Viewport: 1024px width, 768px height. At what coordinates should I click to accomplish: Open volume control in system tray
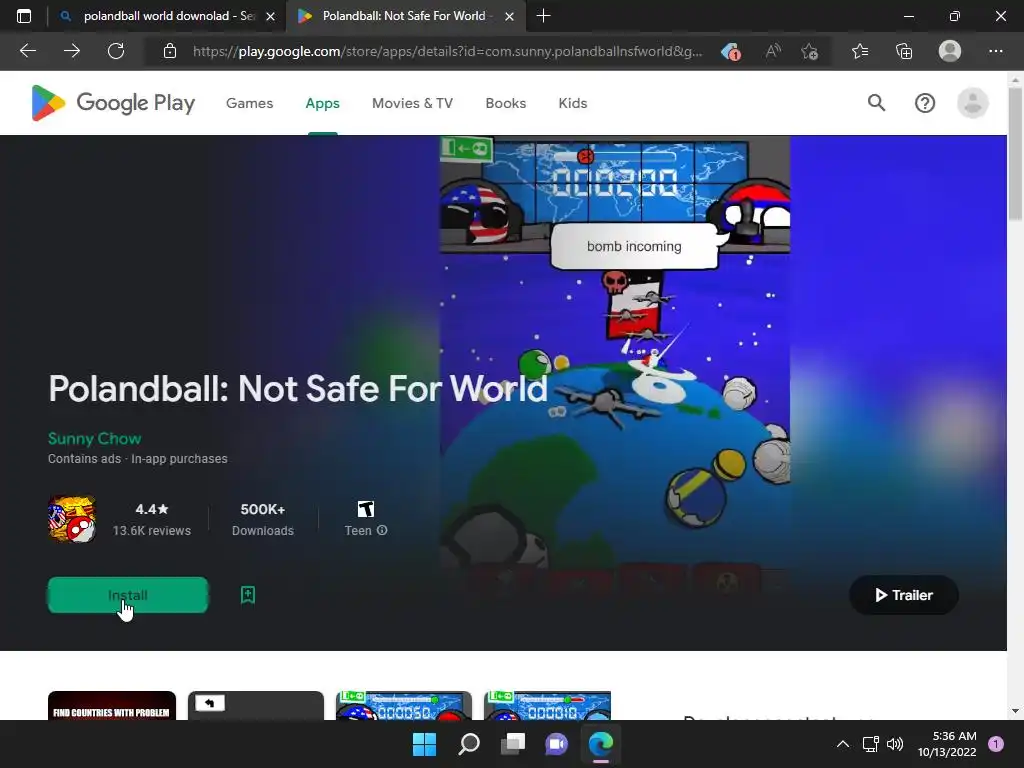(x=895, y=744)
